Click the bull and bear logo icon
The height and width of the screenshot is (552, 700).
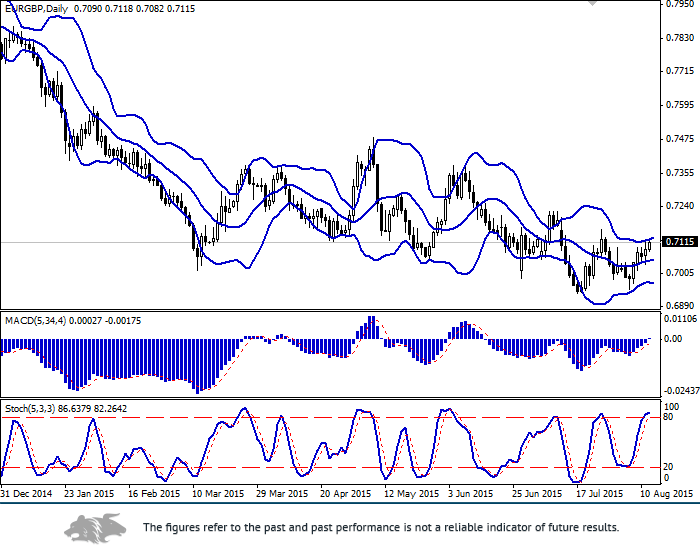(x=96, y=528)
